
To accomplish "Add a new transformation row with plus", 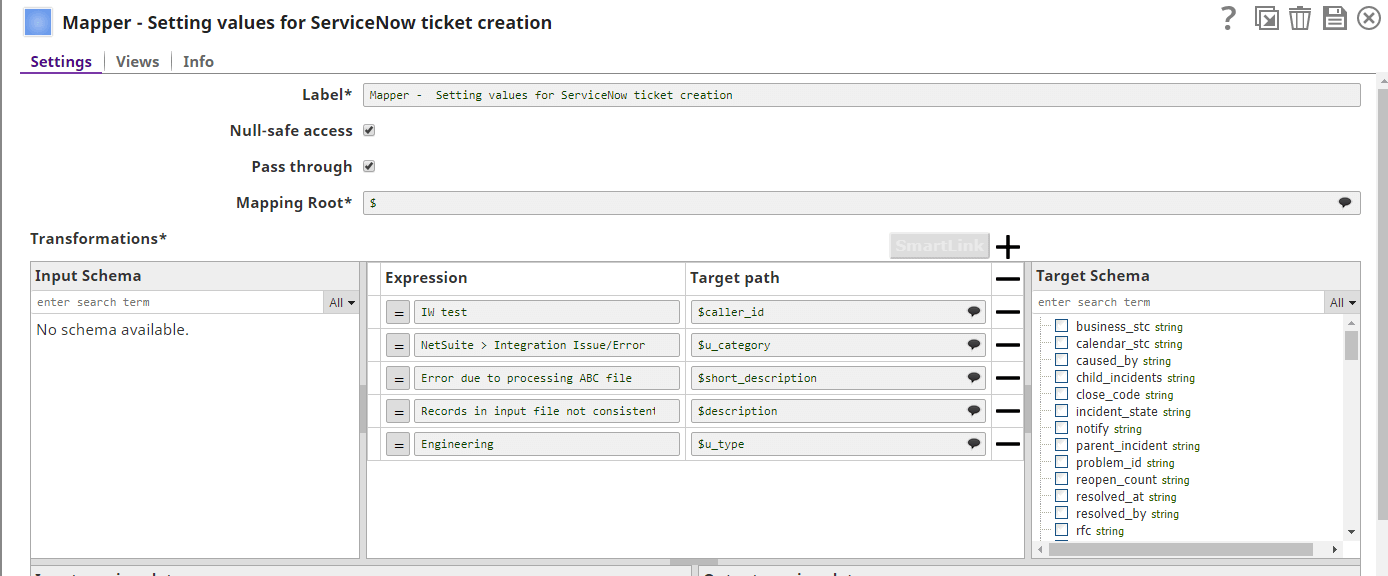I will coord(1008,246).
